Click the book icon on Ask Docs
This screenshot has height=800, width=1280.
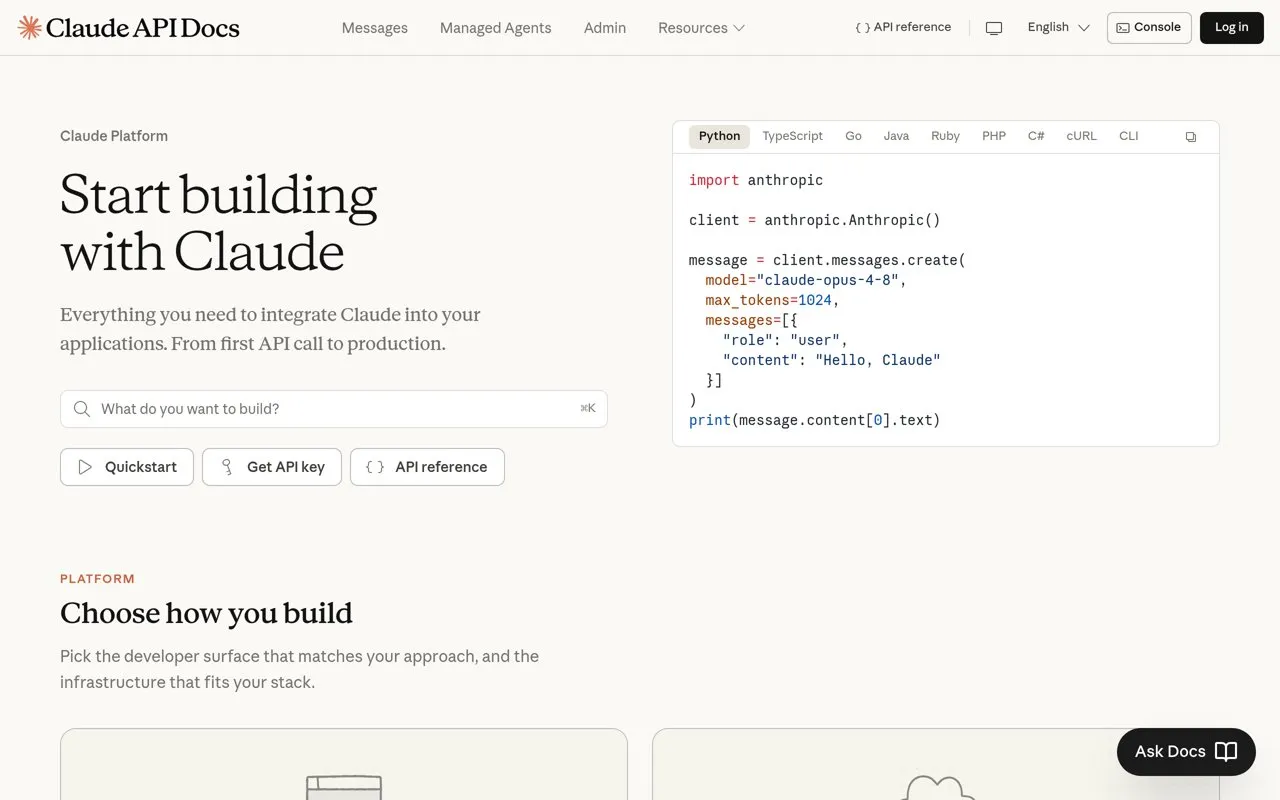[1226, 752]
